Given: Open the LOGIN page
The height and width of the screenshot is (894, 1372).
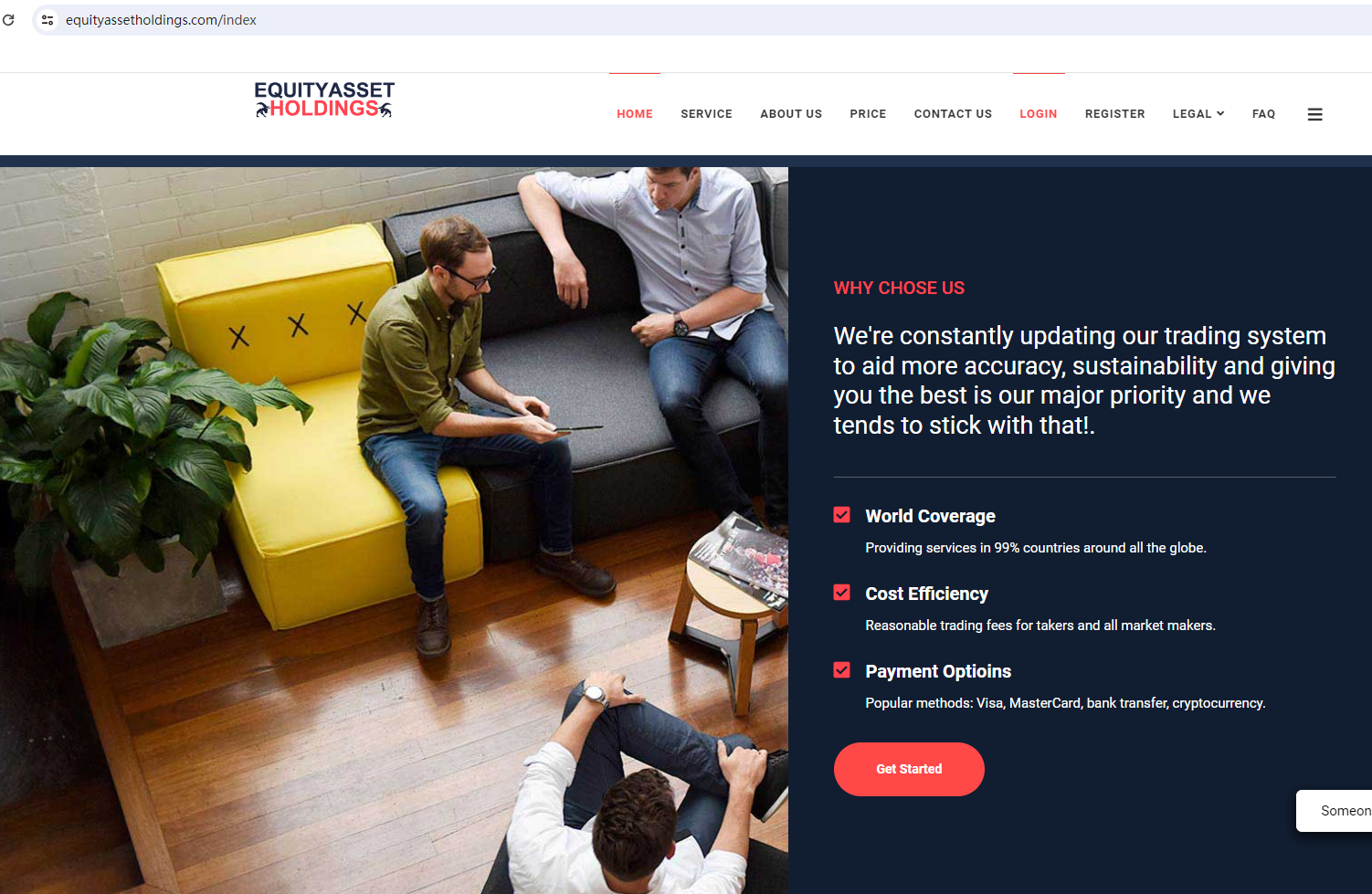Looking at the screenshot, I should coord(1039,114).
